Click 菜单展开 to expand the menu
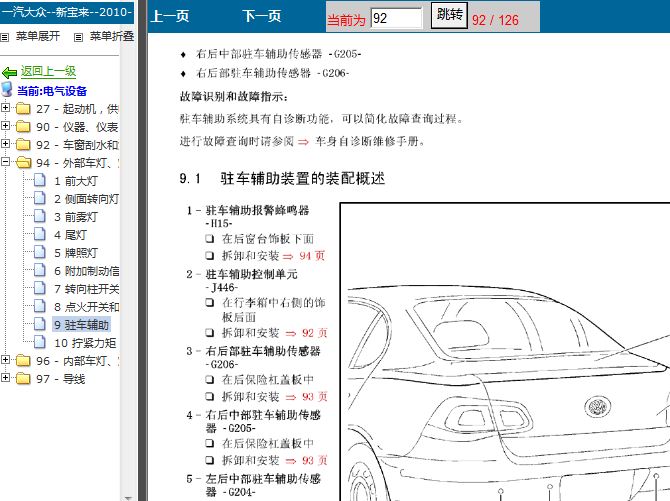Image resolution: width=670 pixels, height=501 pixels. click(38, 36)
